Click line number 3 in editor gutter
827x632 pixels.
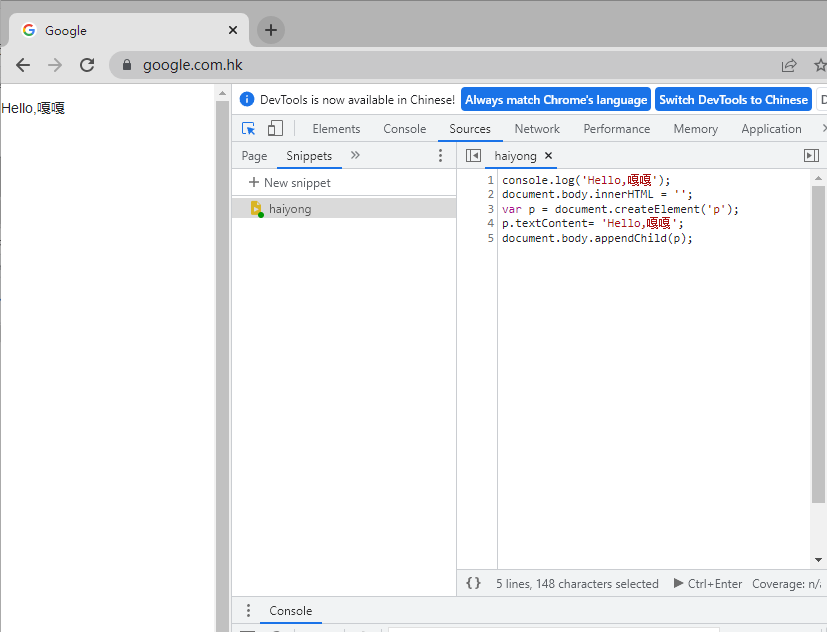tap(491, 209)
